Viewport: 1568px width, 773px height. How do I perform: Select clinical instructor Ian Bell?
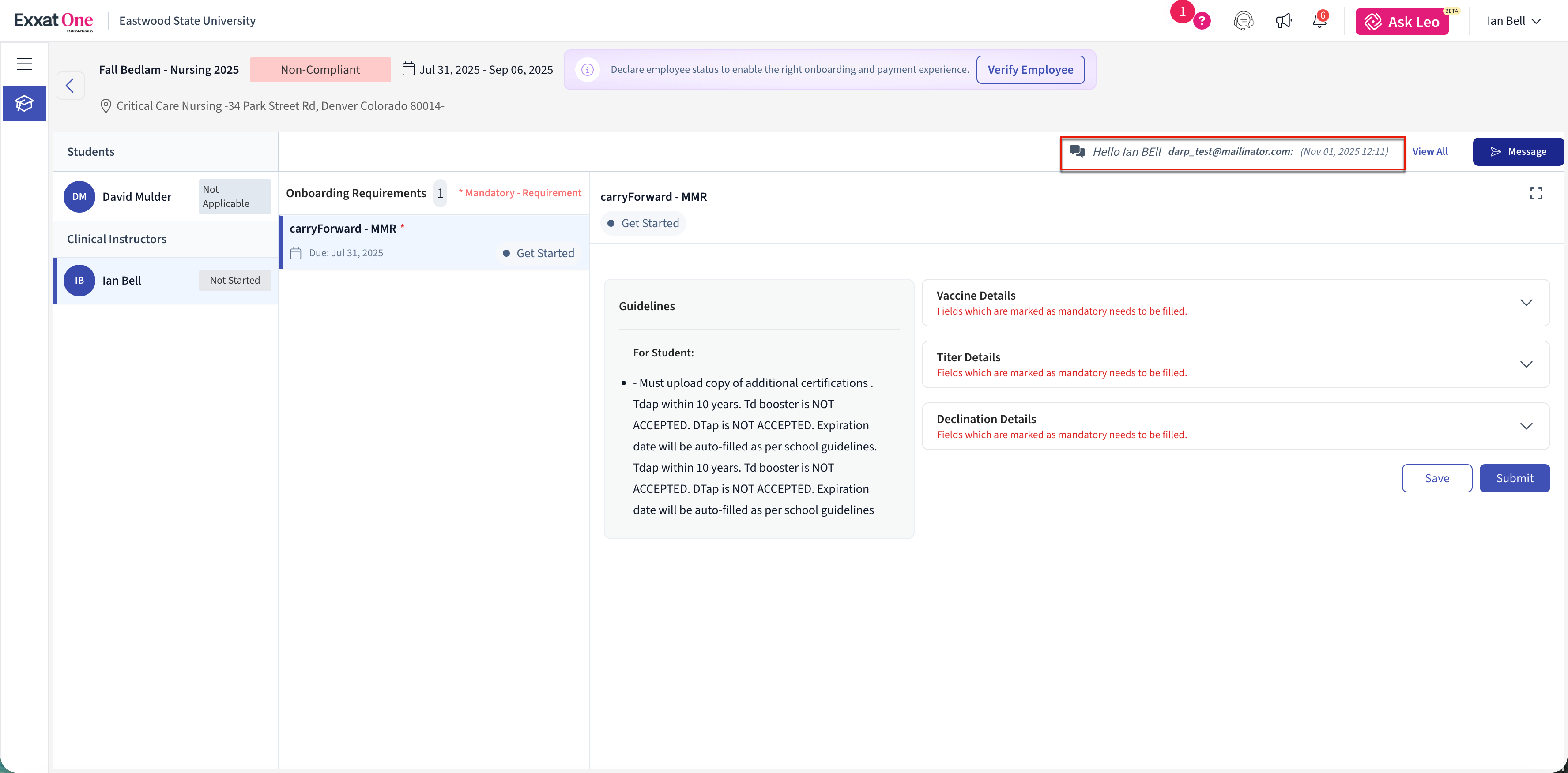click(x=122, y=280)
